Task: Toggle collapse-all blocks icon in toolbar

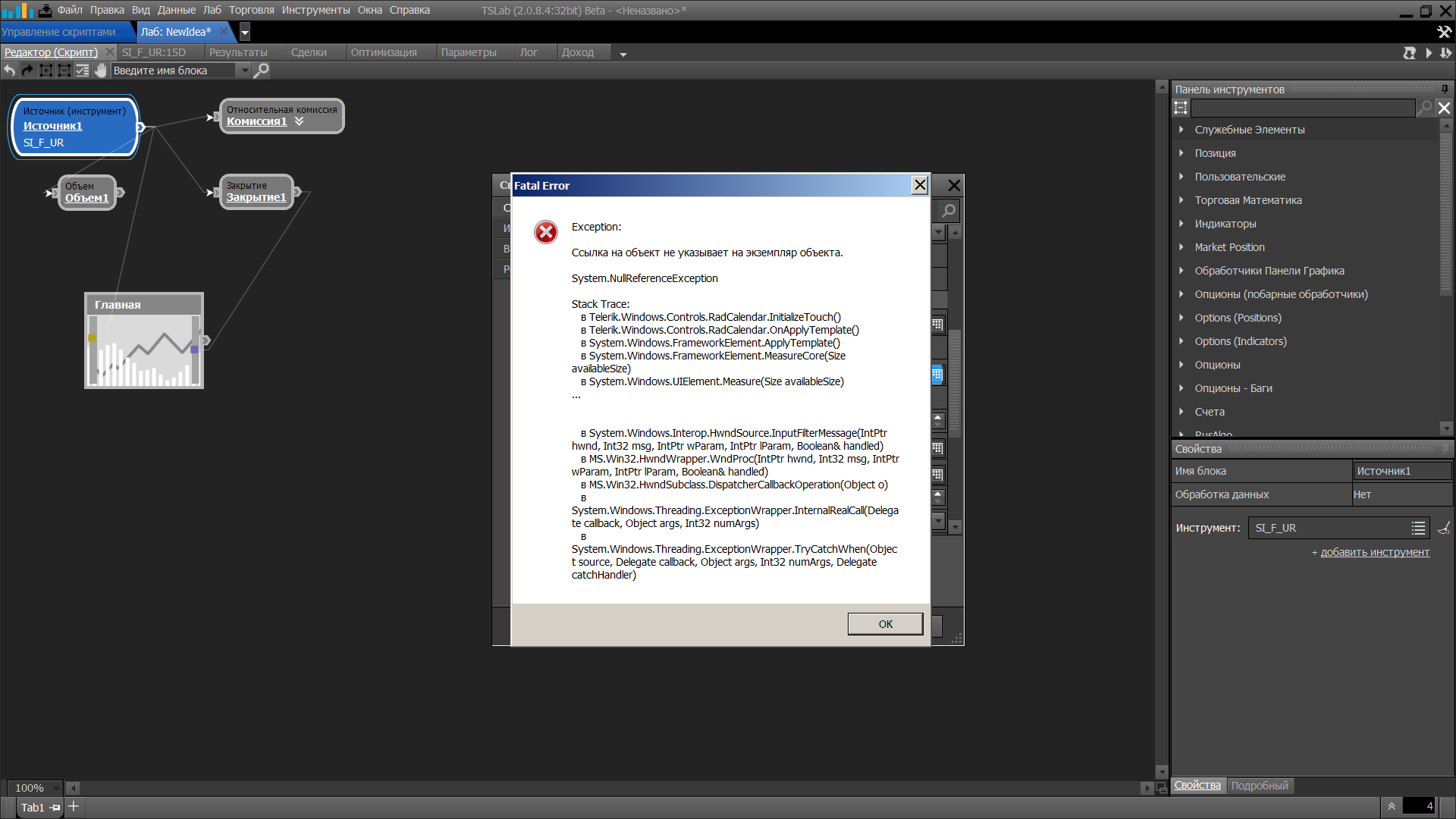Action: tap(64, 71)
